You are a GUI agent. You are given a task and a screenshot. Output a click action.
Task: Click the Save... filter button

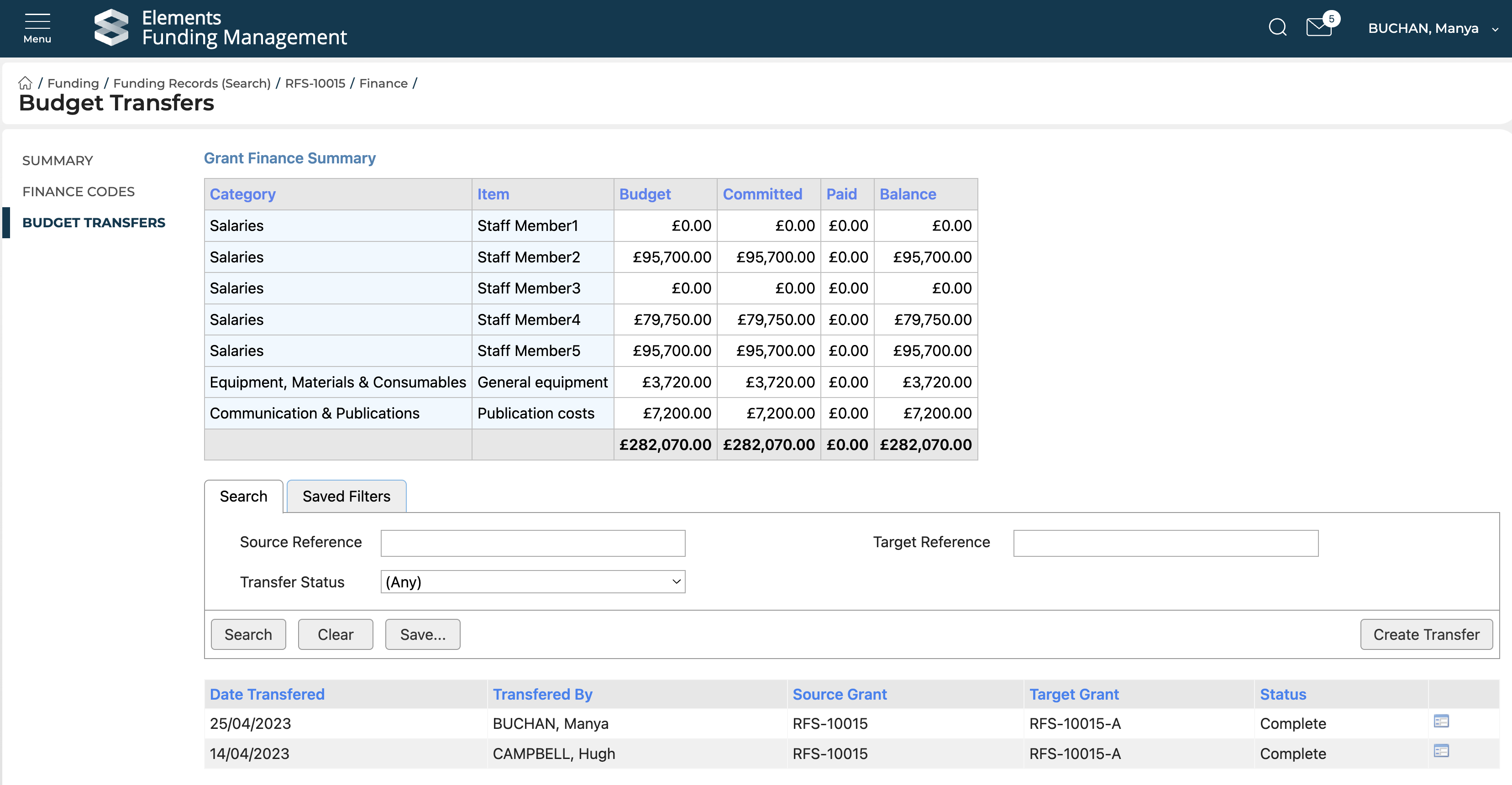pos(423,634)
